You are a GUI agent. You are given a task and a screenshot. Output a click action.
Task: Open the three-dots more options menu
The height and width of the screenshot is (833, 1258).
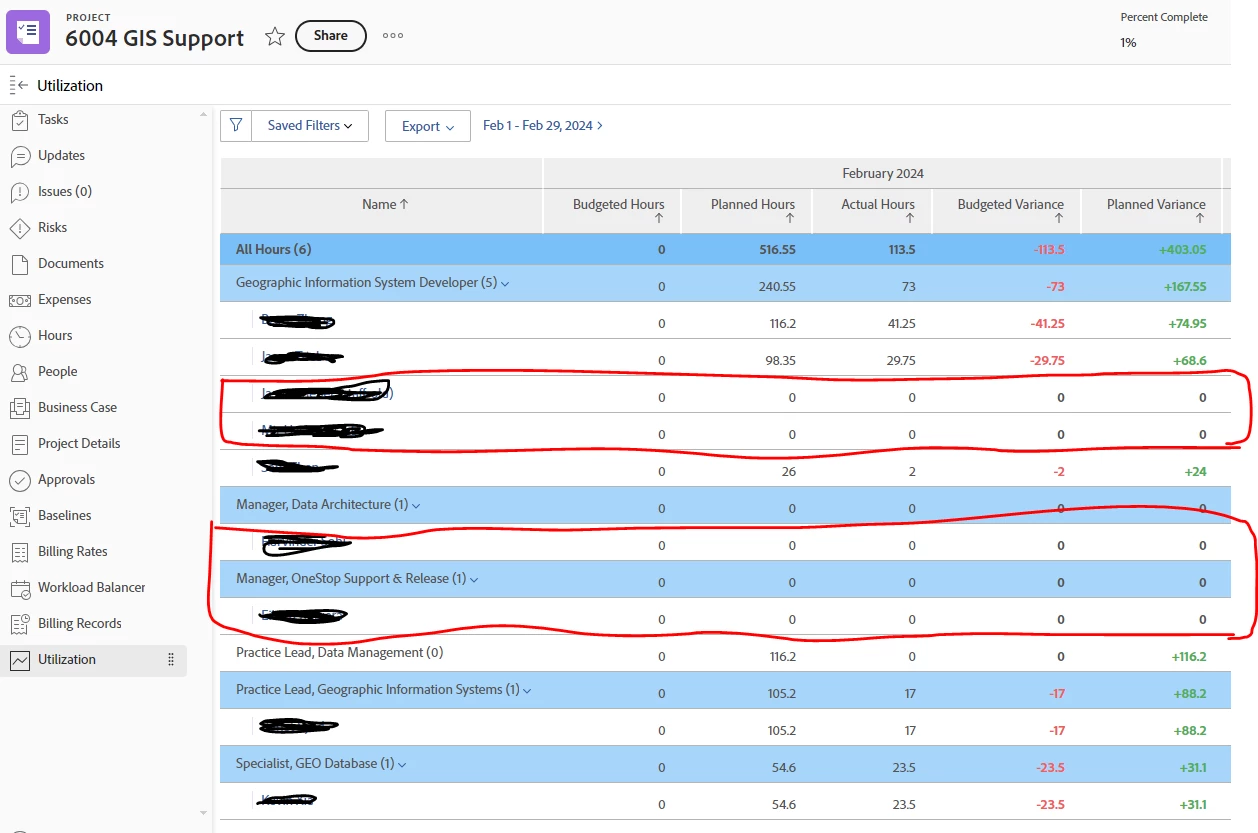coord(393,36)
